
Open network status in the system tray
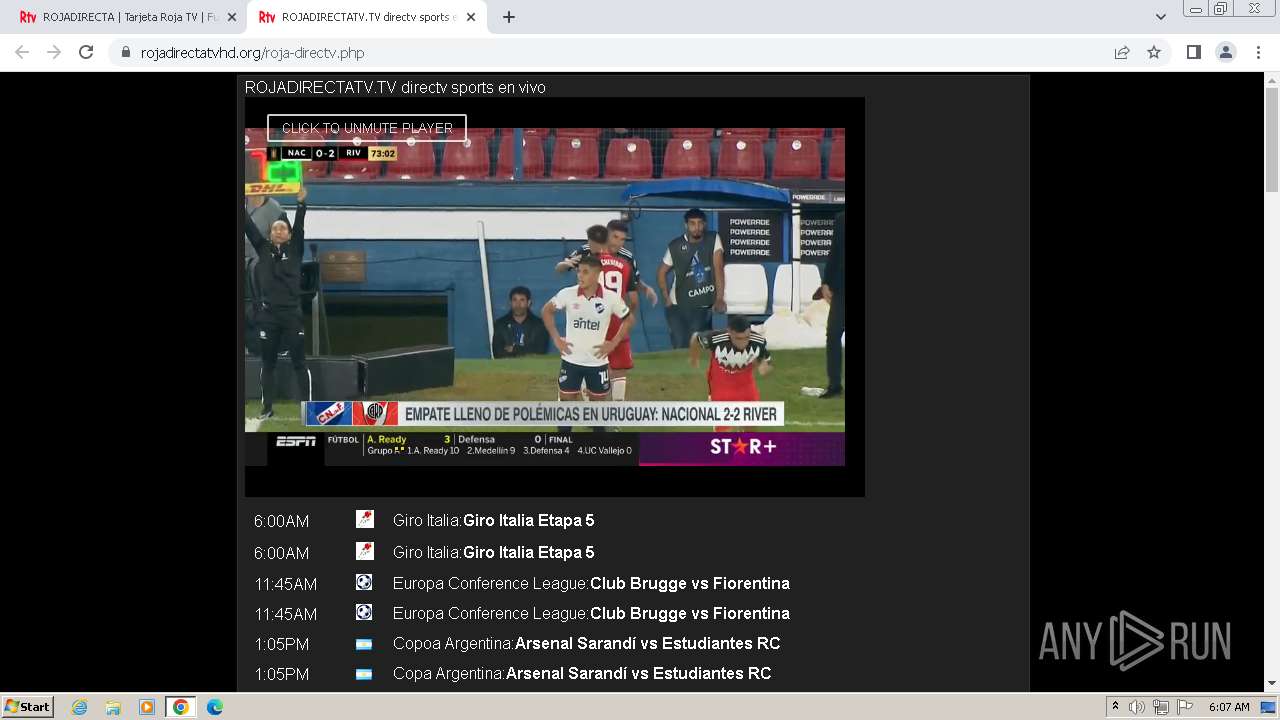(x=1161, y=707)
